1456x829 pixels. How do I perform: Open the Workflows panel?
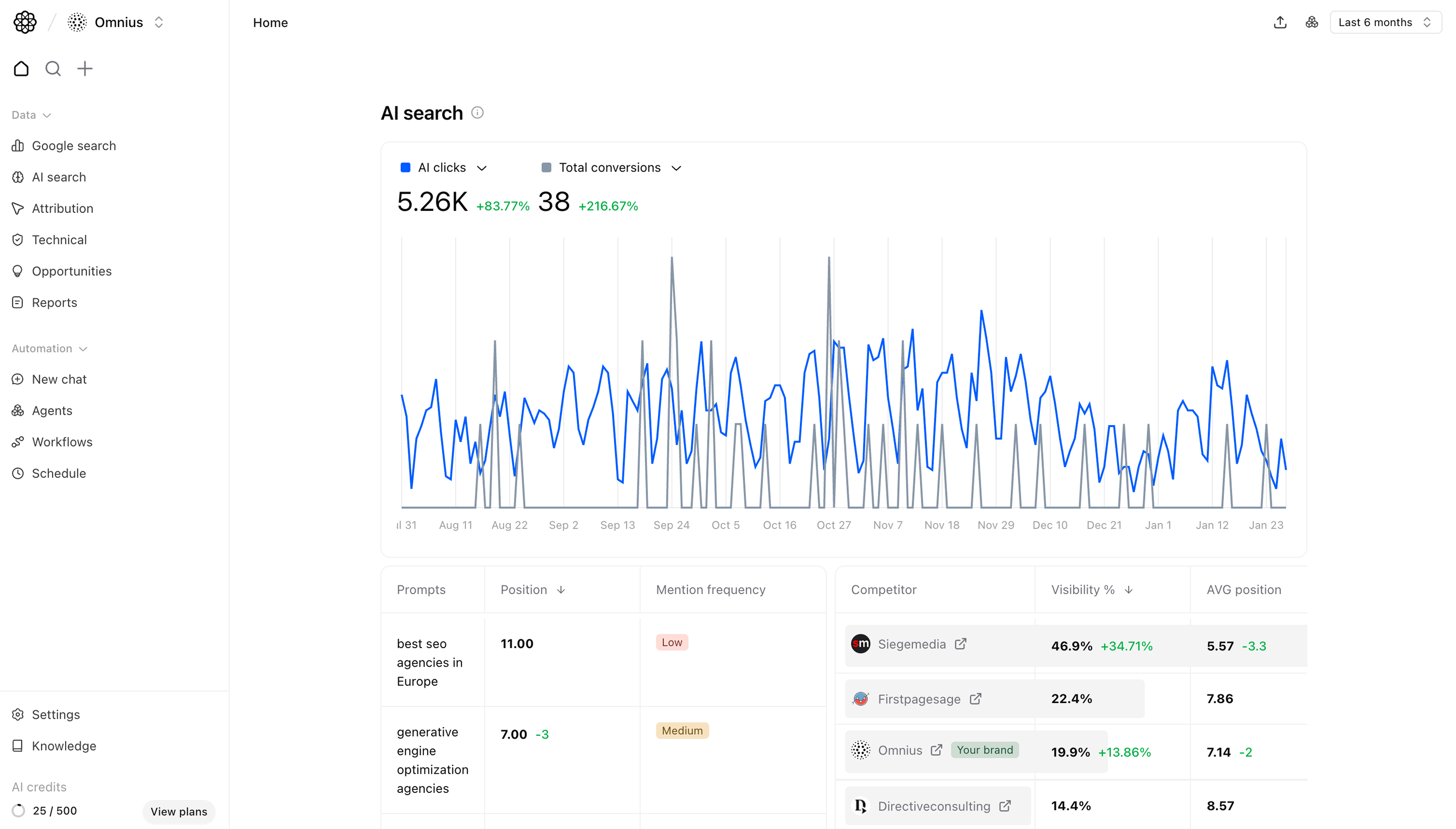(x=62, y=442)
